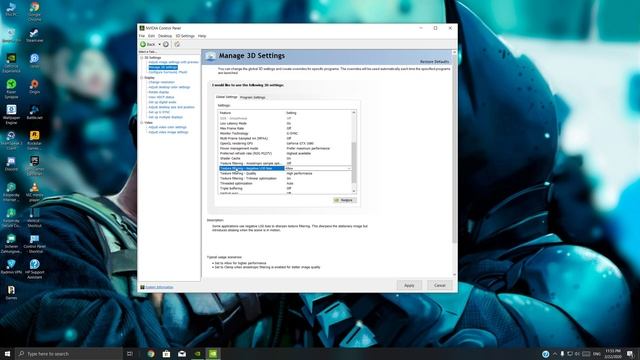Open System Information link
This screenshot has height=360, width=640.
160,287
